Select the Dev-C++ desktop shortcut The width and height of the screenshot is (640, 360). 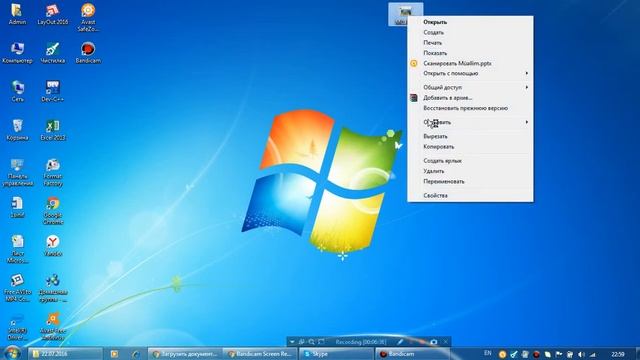pos(53,91)
